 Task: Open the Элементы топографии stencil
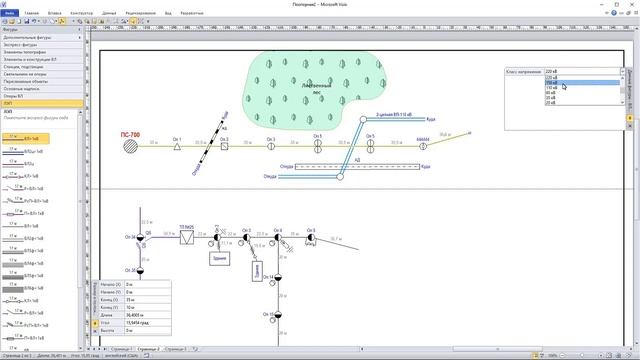pyautogui.click(x=41, y=52)
